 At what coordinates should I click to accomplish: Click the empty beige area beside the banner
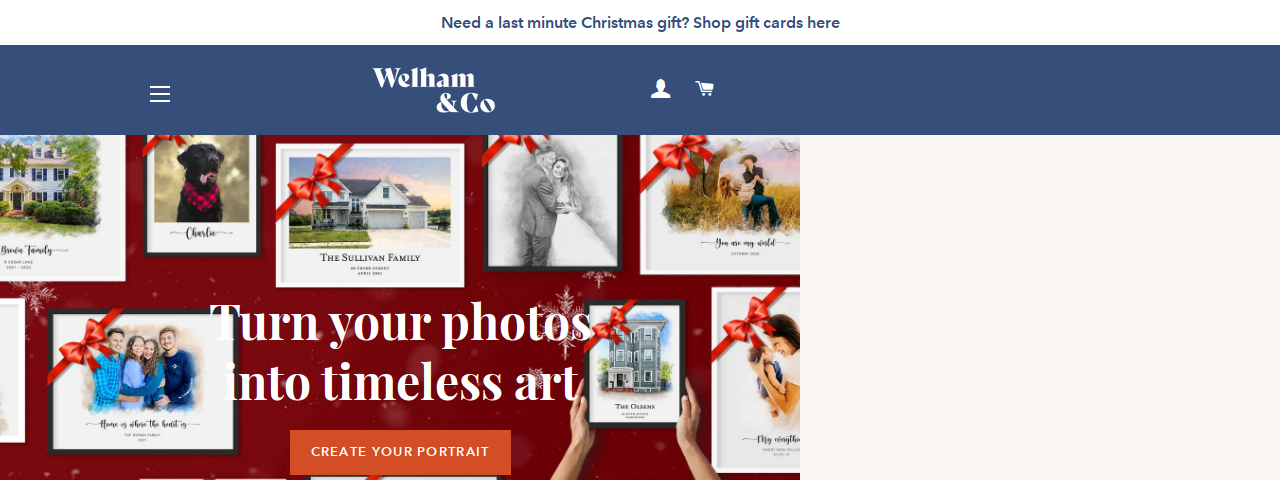coord(1040,307)
